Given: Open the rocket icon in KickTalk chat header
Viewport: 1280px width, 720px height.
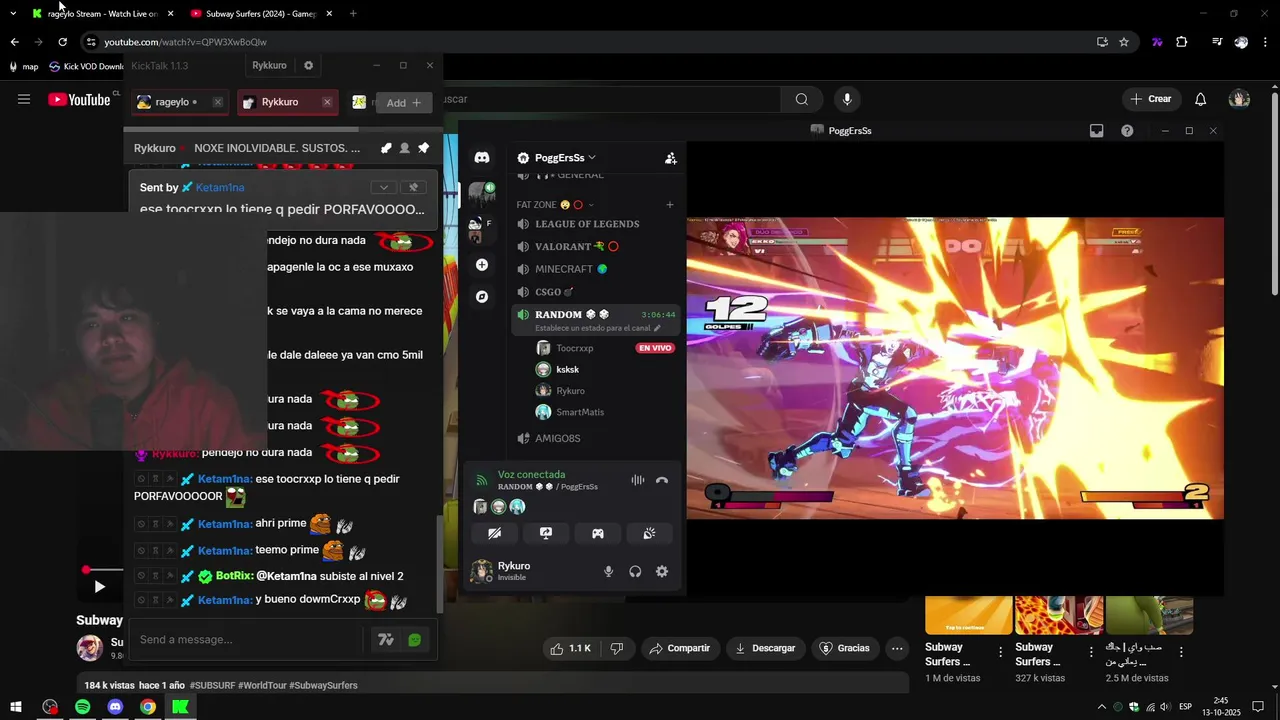Looking at the screenshot, I should click(x=386, y=148).
